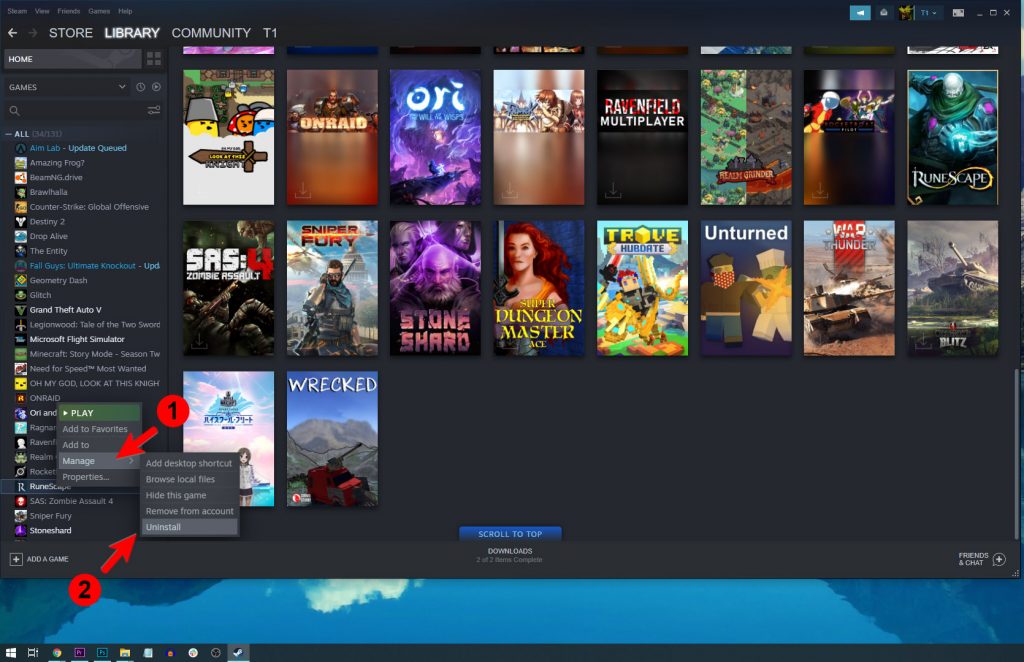Click Steam icon in taskbar

[x=238, y=652]
